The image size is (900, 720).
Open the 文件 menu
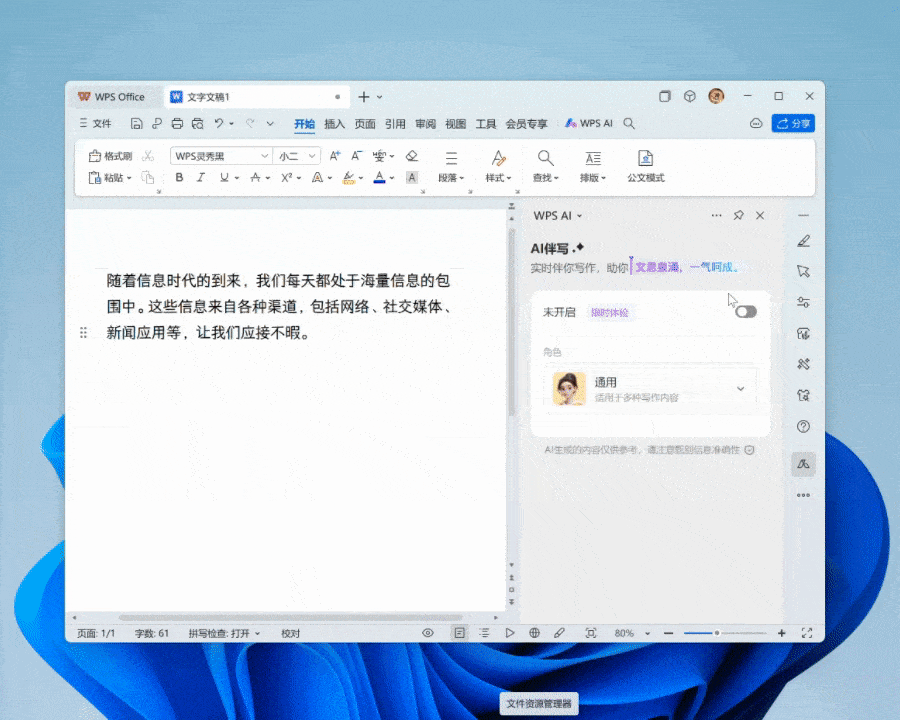click(95, 123)
